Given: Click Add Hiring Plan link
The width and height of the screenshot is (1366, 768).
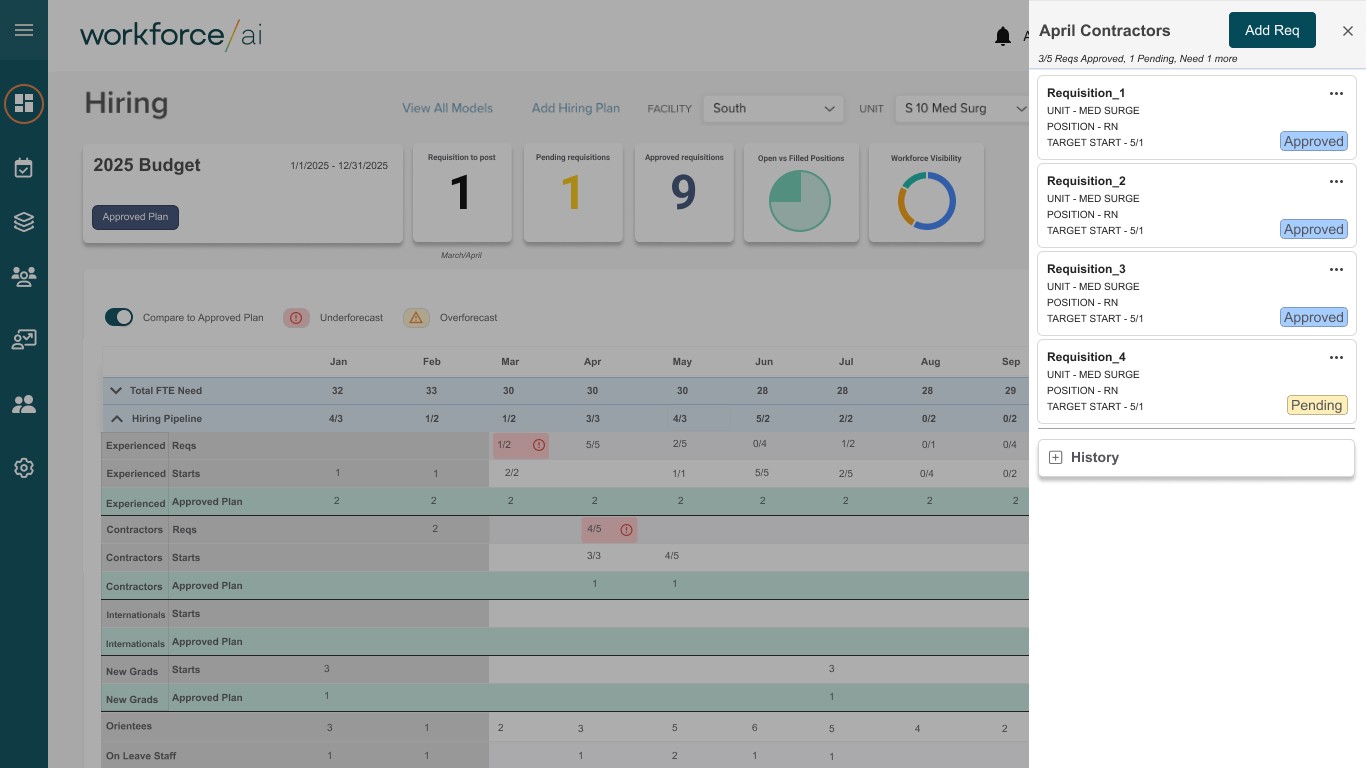Looking at the screenshot, I should (576, 108).
